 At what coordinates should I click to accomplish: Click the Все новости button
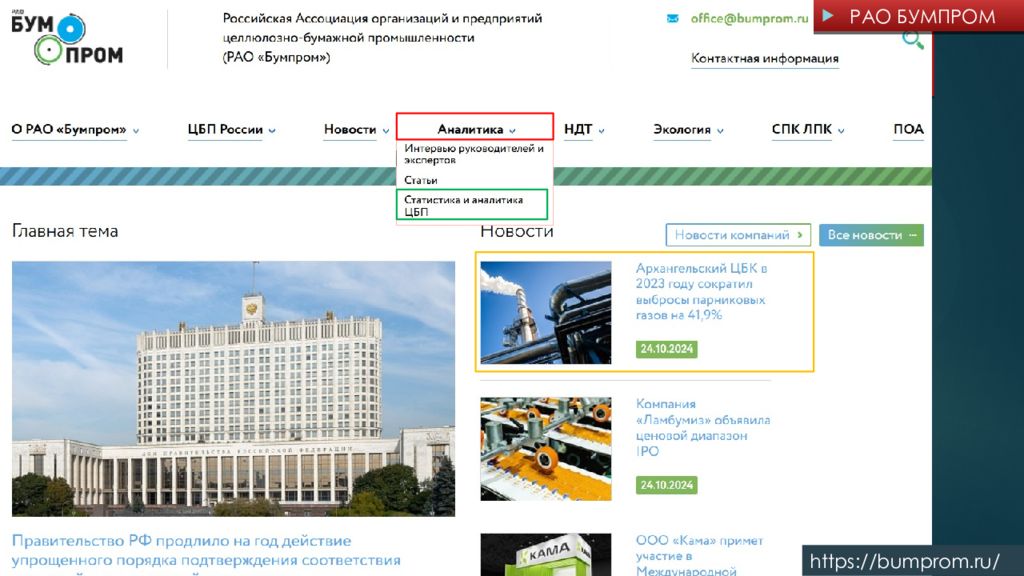pyautogui.click(x=871, y=235)
